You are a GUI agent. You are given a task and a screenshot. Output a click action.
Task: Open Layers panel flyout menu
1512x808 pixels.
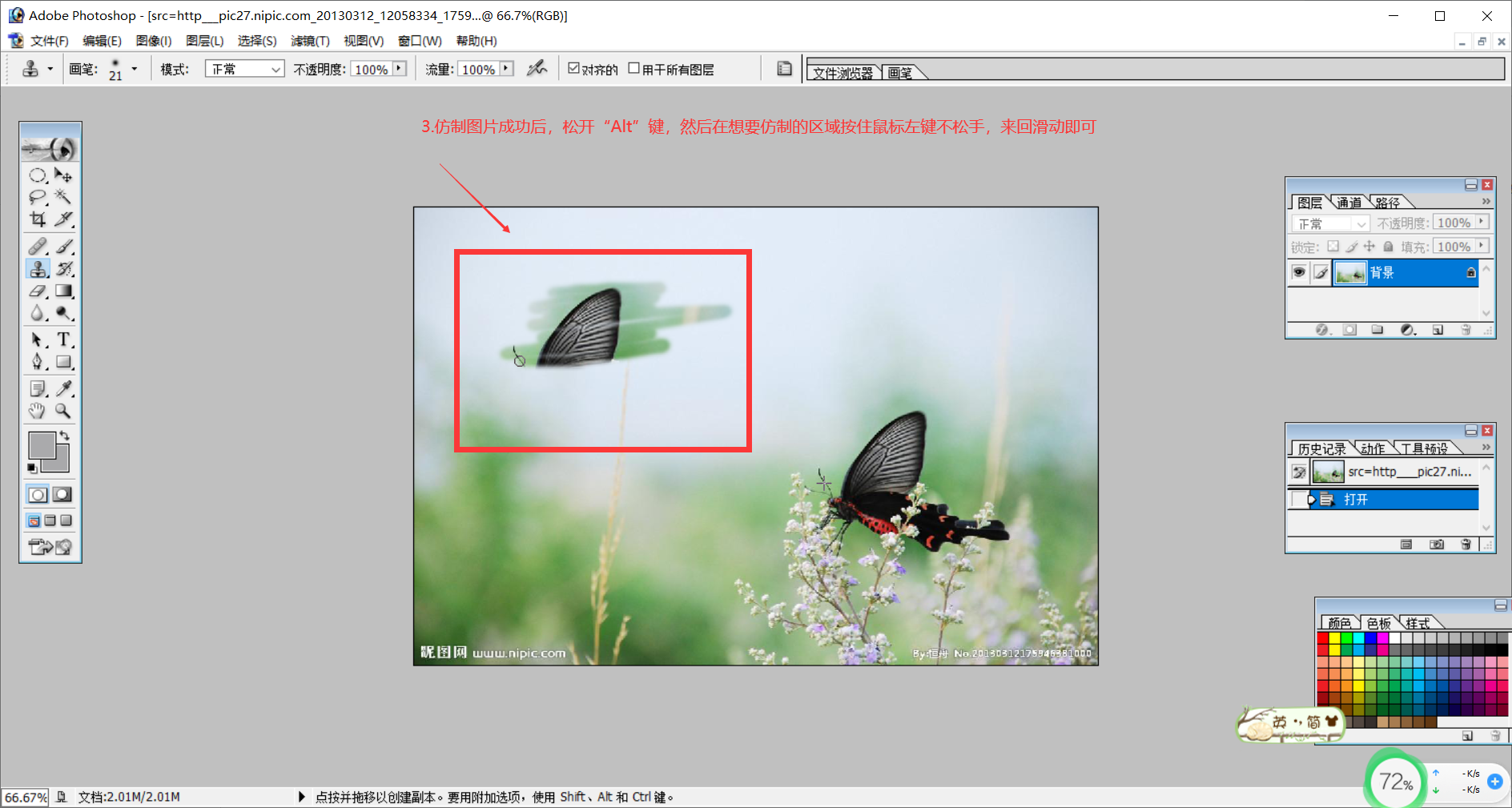click(1486, 202)
